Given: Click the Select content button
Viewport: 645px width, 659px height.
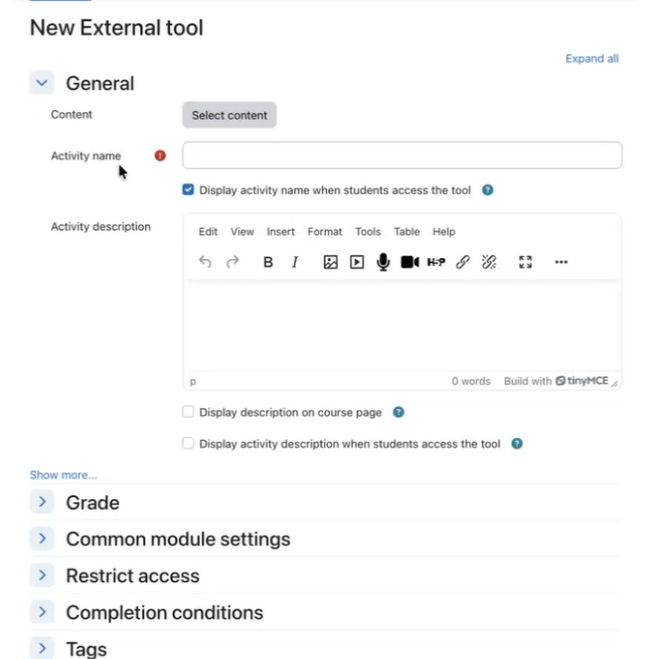Looking at the screenshot, I should tap(229, 115).
